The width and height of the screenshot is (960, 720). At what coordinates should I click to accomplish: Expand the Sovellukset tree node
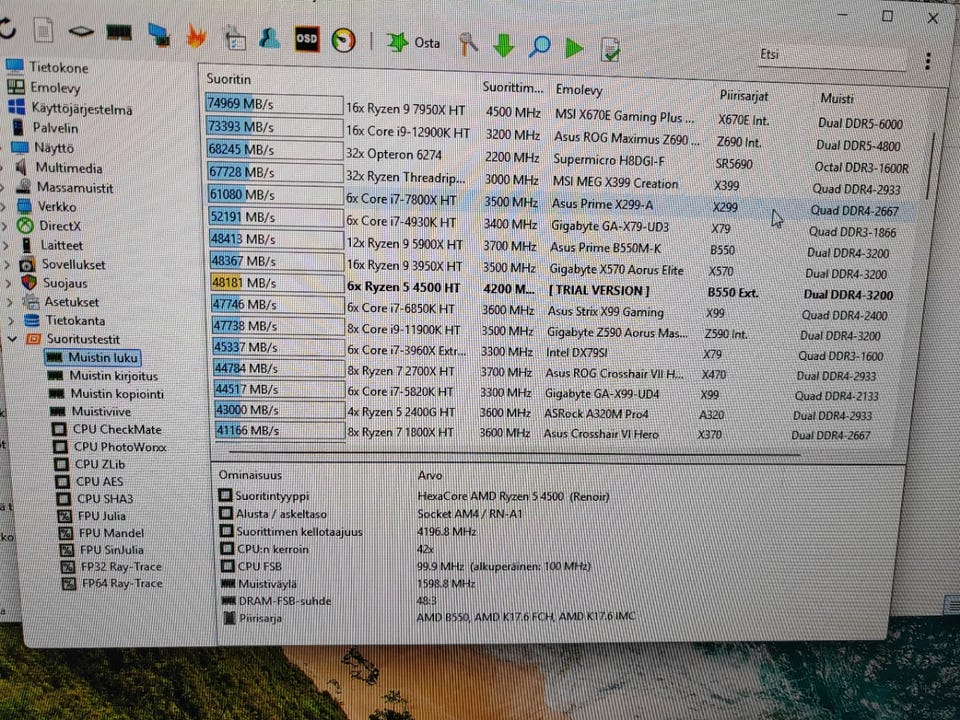7,264
